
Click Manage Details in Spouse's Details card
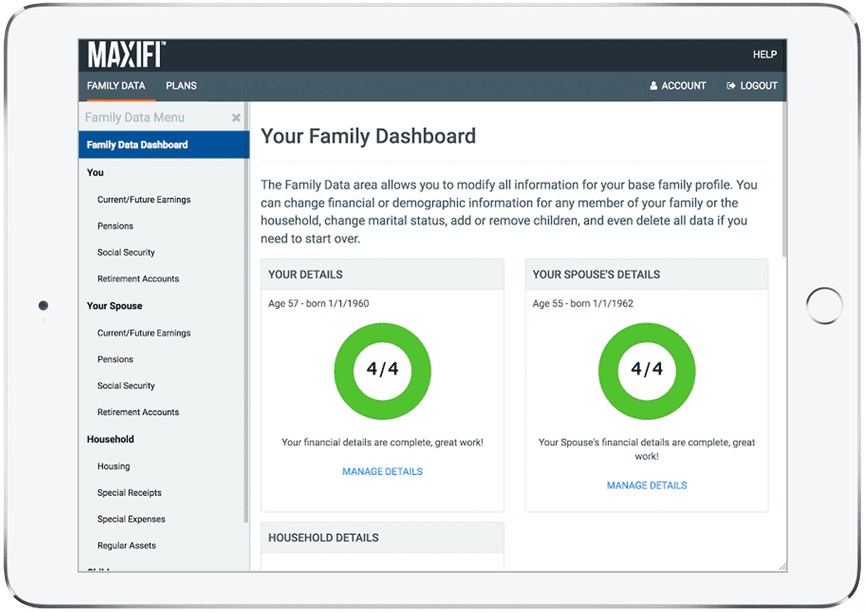pos(647,486)
